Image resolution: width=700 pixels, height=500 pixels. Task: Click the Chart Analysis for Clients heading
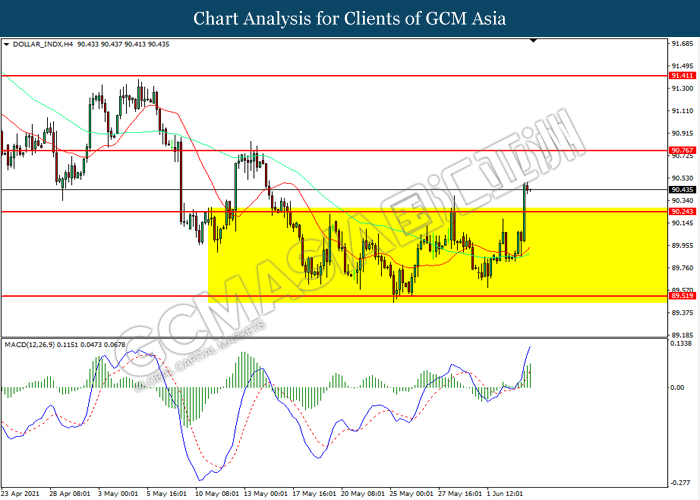[350, 19]
